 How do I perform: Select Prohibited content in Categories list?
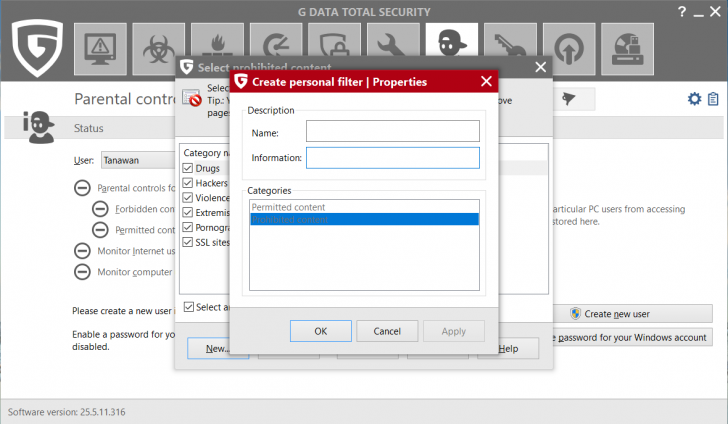(364, 219)
